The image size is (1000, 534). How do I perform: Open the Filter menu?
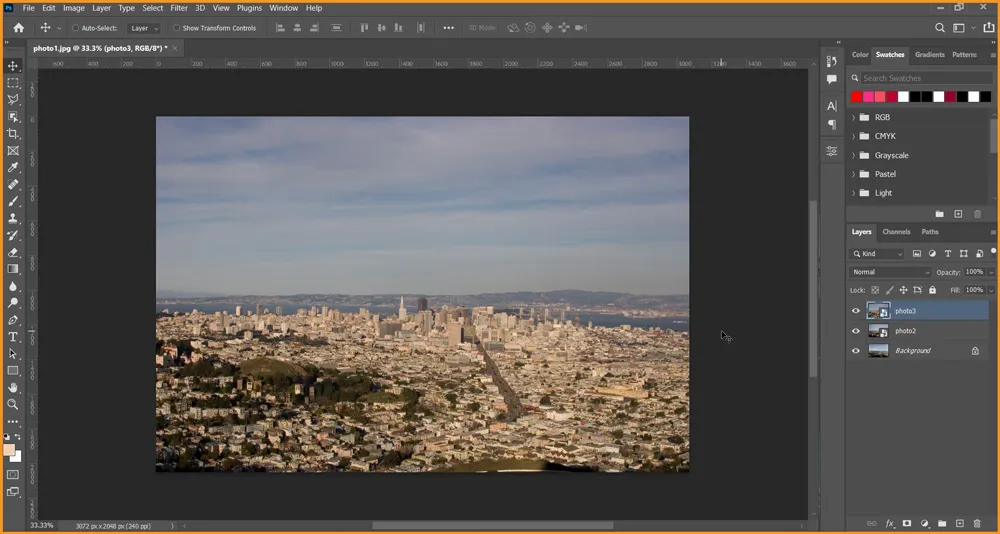[178, 8]
